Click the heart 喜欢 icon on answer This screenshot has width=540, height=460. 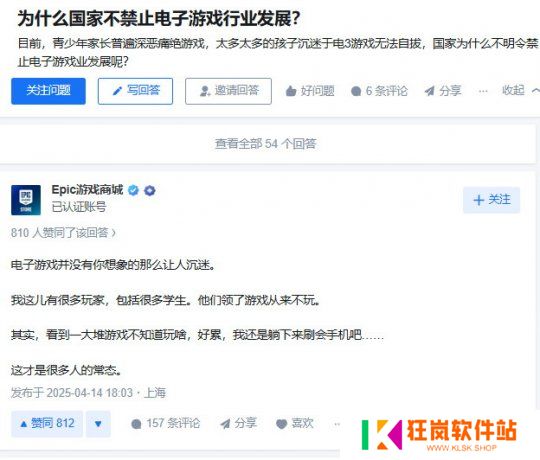pyautogui.click(x=281, y=424)
